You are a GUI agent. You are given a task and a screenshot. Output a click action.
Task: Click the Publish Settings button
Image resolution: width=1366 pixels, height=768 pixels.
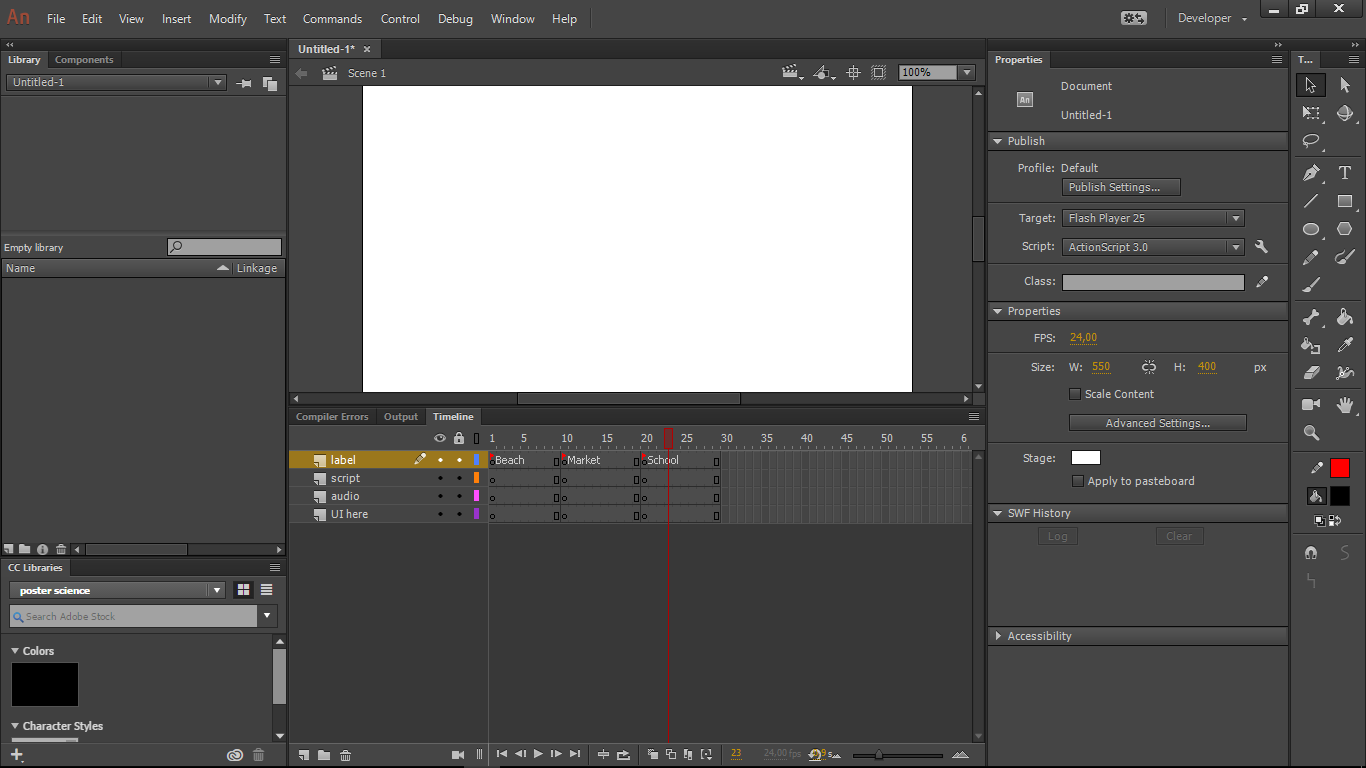tap(1121, 187)
